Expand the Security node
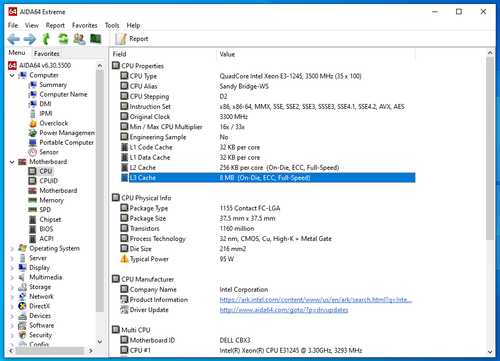The height and width of the screenshot is (361, 500). click(x=12, y=335)
